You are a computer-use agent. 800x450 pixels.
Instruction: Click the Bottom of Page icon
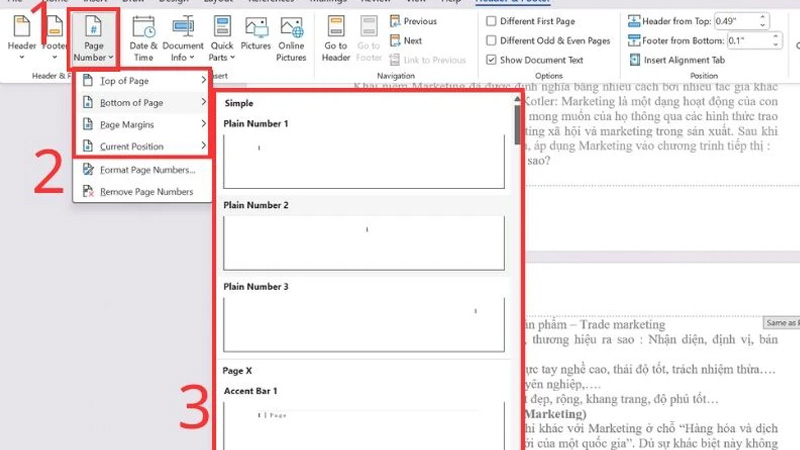pos(88,102)
